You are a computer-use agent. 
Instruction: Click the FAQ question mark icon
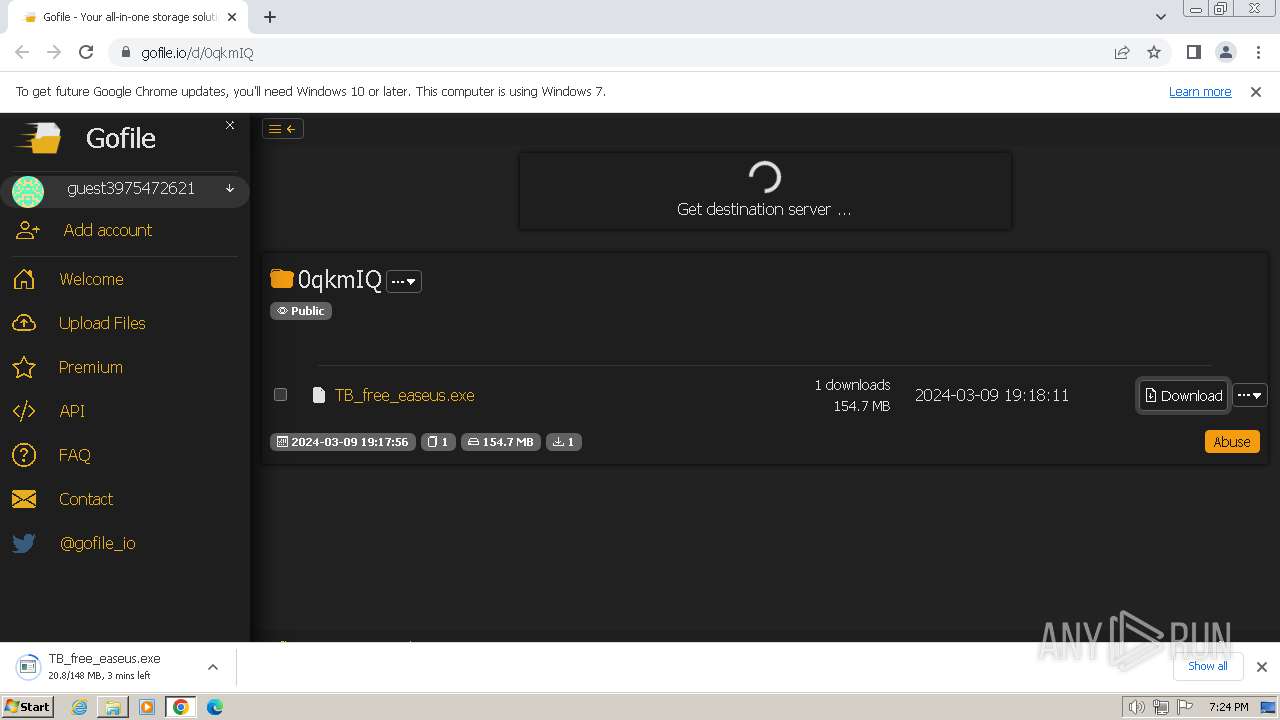point(24,455)
